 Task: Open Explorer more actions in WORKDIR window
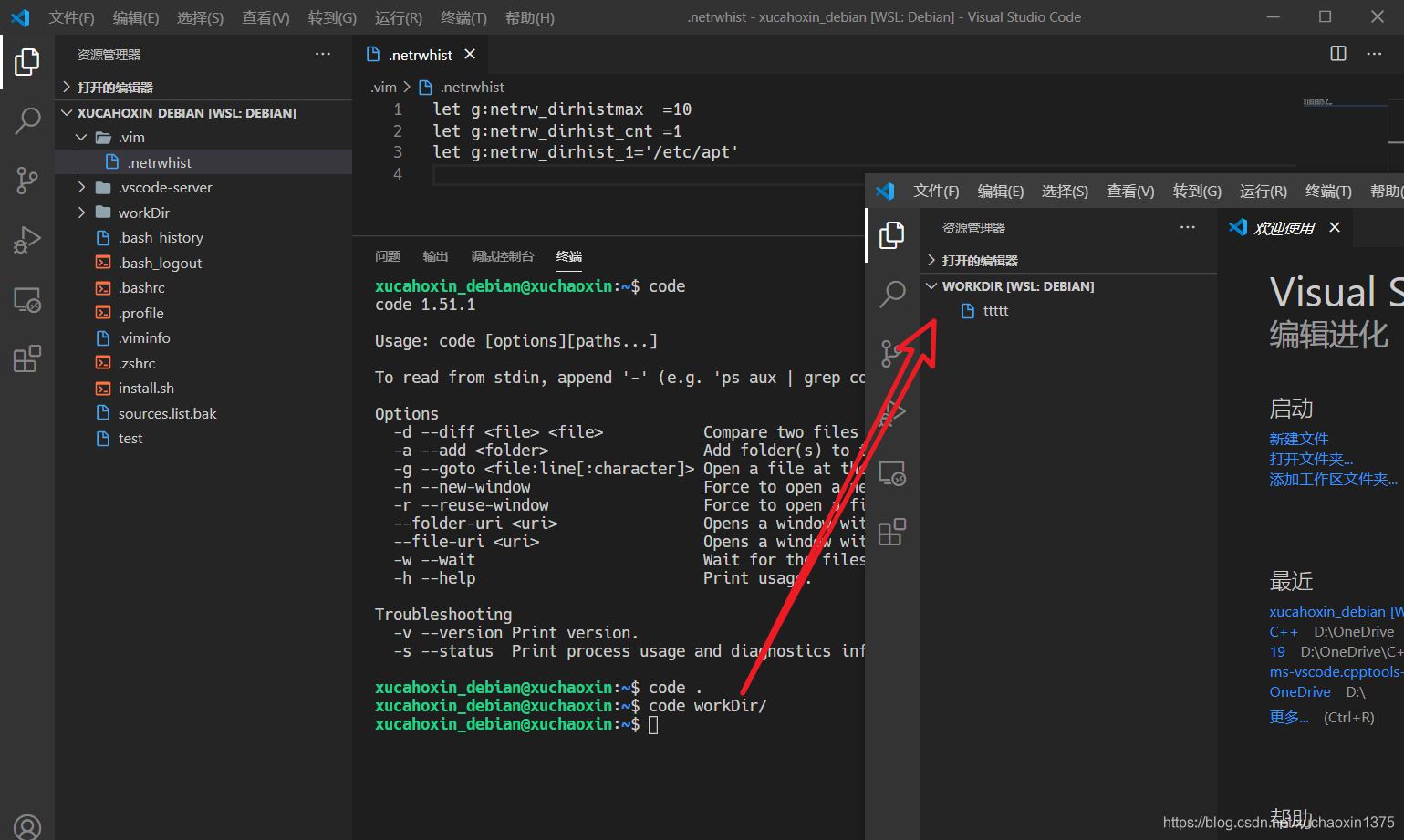point(1187,227)
